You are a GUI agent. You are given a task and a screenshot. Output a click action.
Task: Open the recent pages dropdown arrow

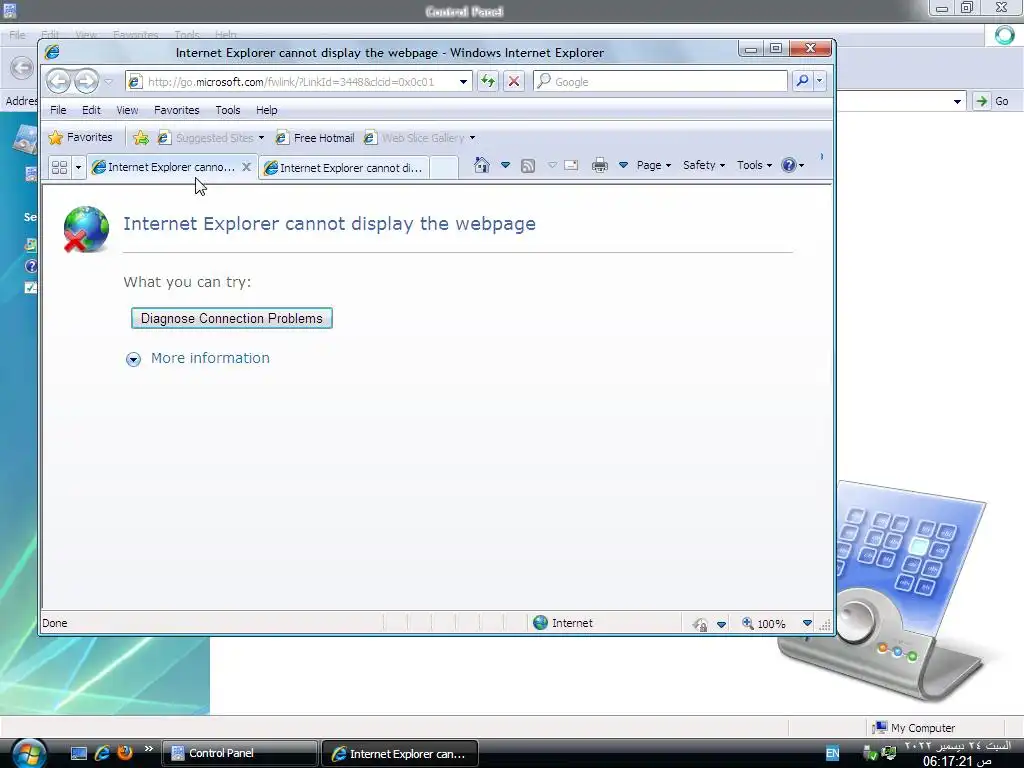point(109,82)
